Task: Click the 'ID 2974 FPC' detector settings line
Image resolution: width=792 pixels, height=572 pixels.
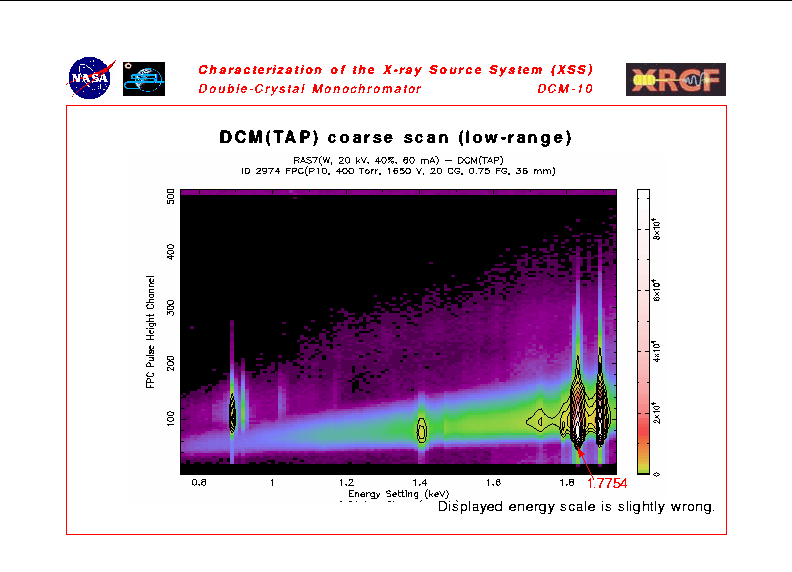Action: (395, 170)
